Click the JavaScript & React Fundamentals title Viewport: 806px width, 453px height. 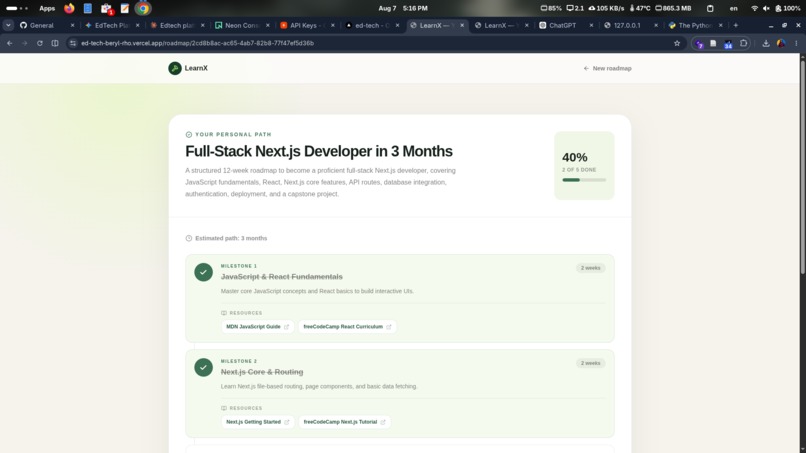click(282, 277)
